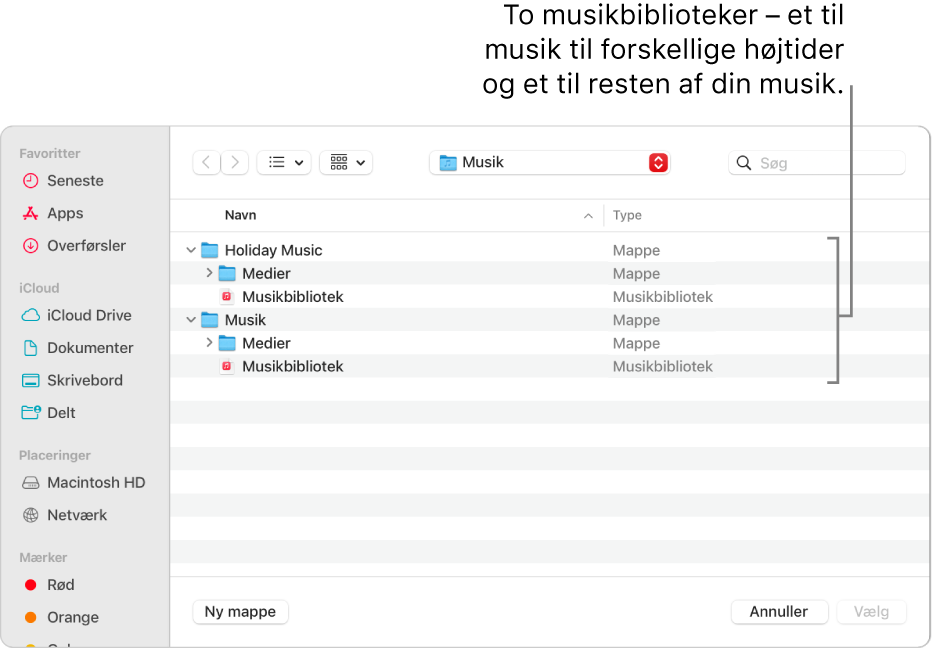Viewport: 934px width, 649px height.
Task: Select Skrivebord in the sidebar
Action: (86, 380)
